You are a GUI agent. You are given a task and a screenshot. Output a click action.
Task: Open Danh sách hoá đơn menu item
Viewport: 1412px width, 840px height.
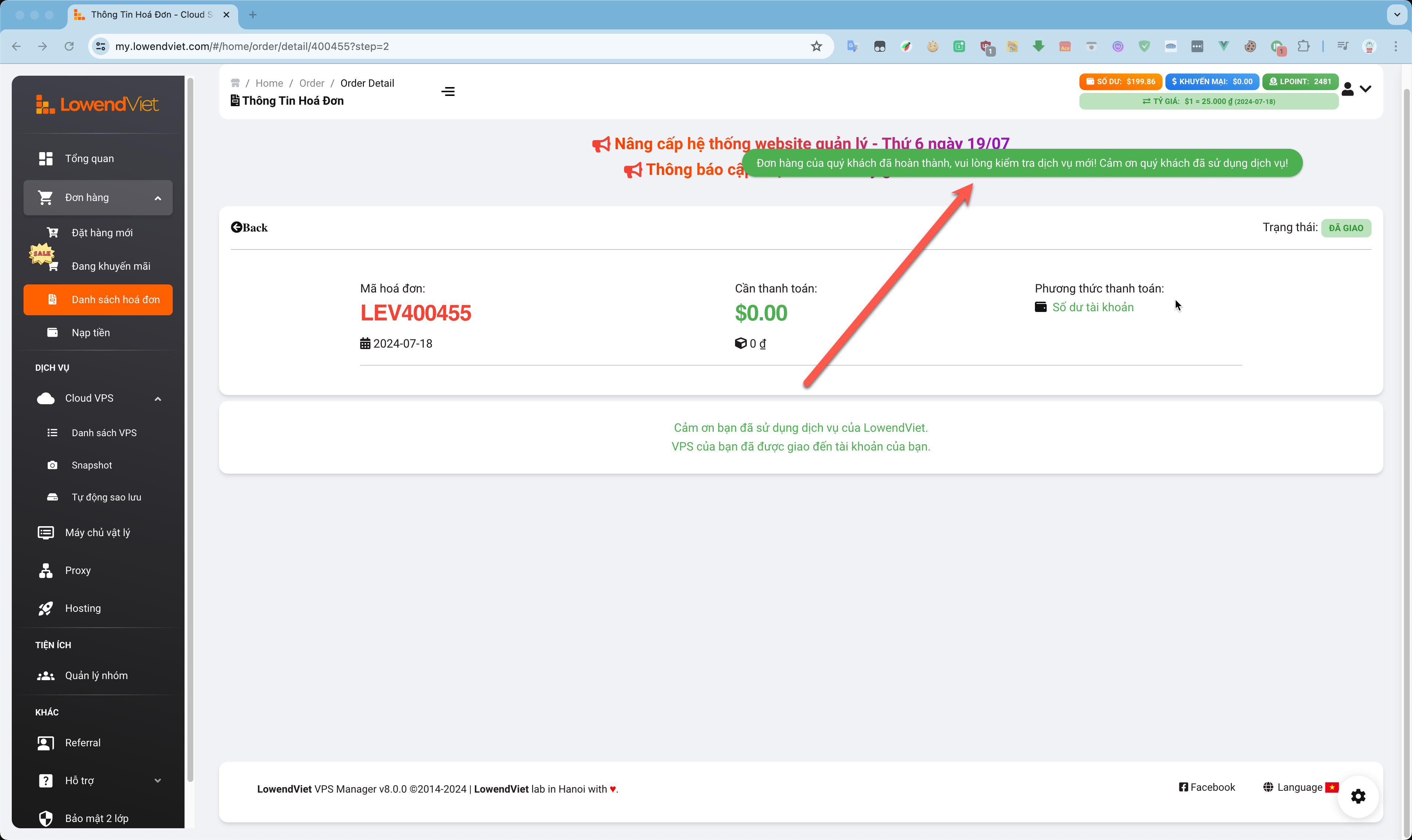(98, 299)
